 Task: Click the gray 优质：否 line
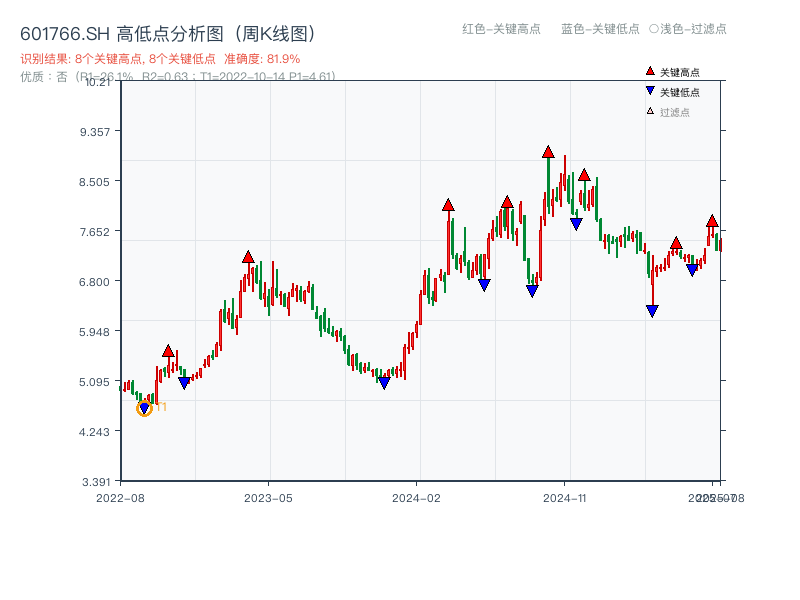click(x=178, y=77)
